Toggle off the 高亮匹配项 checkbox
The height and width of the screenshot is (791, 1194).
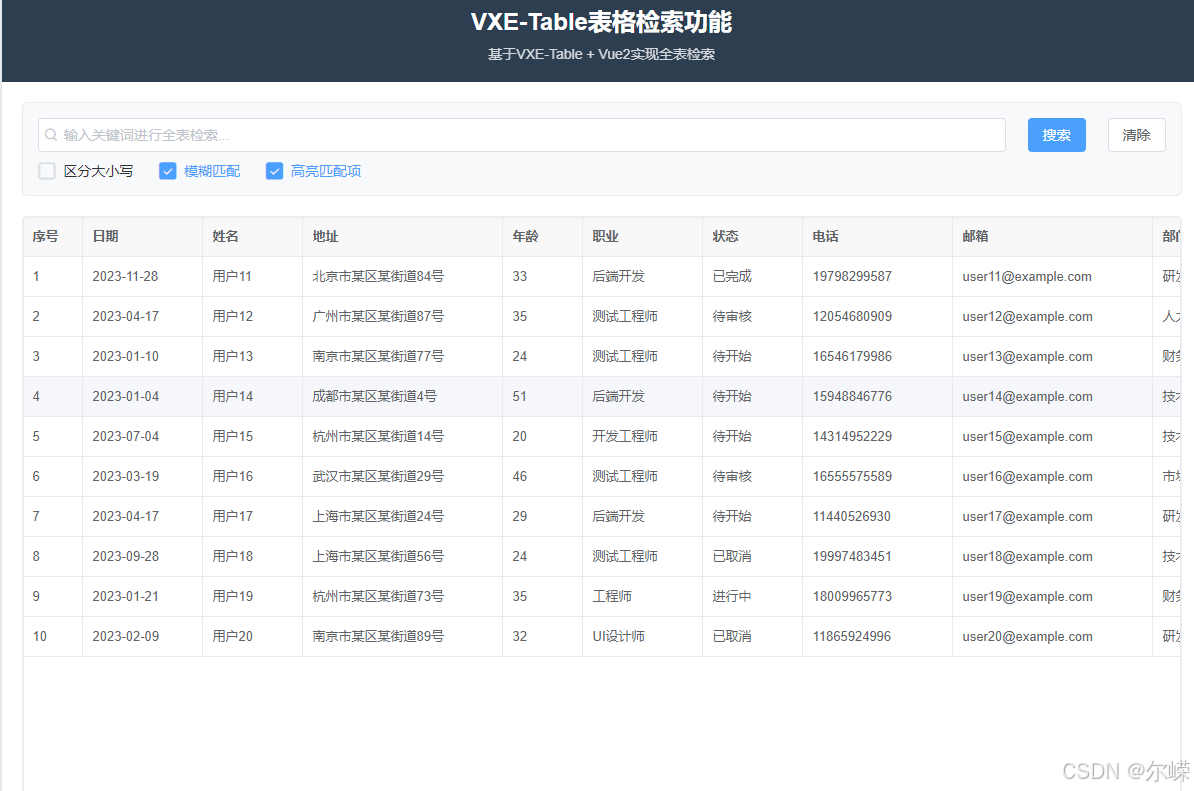point(274,170)
